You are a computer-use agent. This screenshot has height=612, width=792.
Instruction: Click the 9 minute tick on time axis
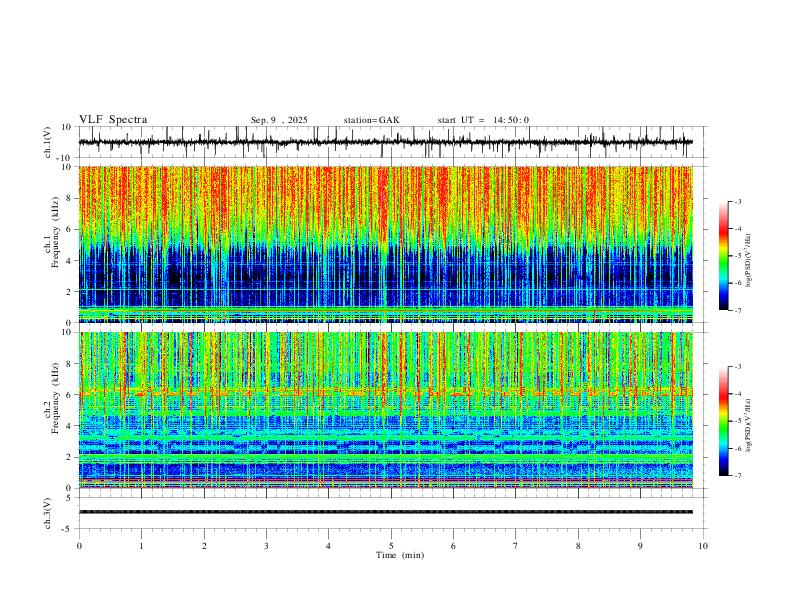tap(640, 546)
